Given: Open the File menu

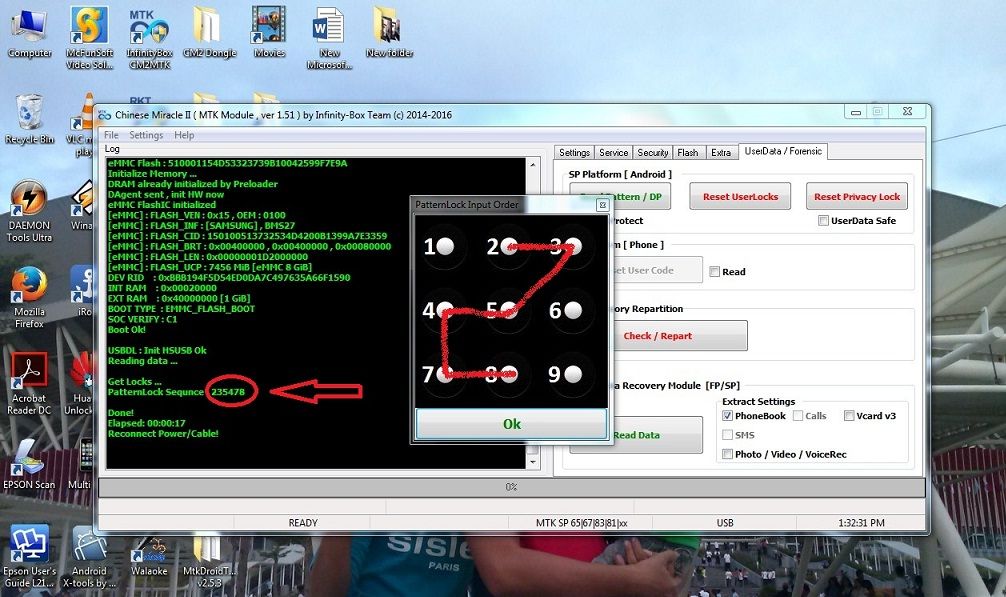Looking at the screenshot, I should pyautogui.click(x=111, y=135).
